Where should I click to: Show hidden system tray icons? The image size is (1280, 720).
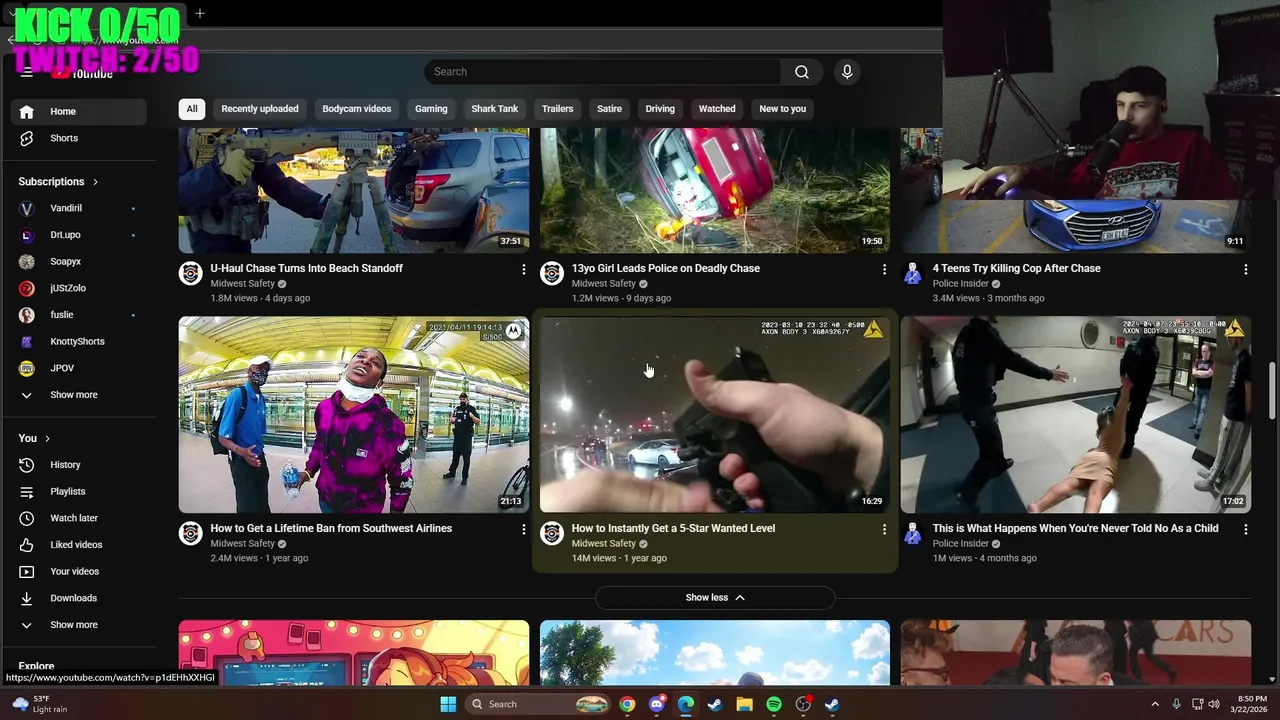(1155, 704)
